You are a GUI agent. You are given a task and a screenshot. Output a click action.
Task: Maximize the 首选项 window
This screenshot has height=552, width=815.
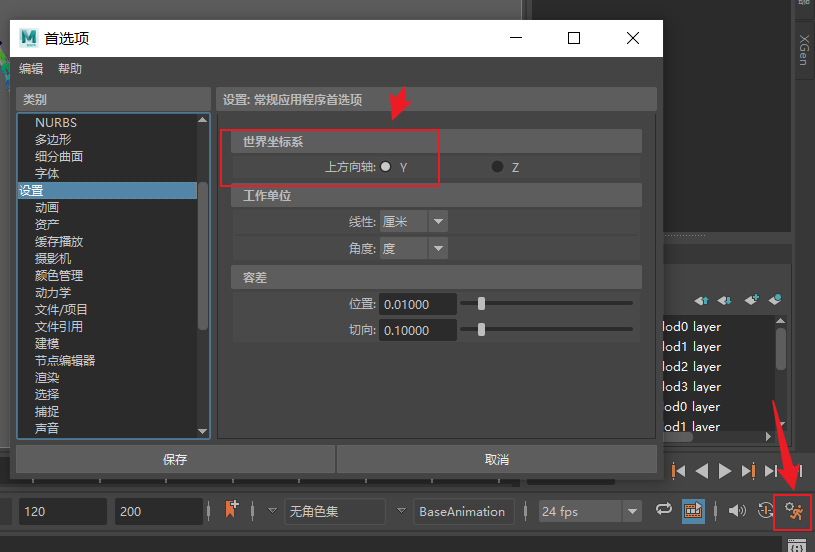574,38
